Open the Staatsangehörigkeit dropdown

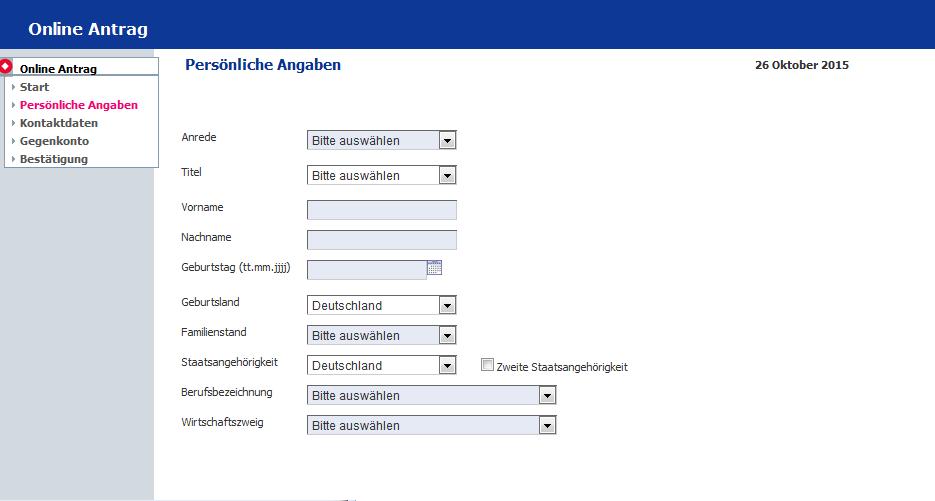pos(382,365)
